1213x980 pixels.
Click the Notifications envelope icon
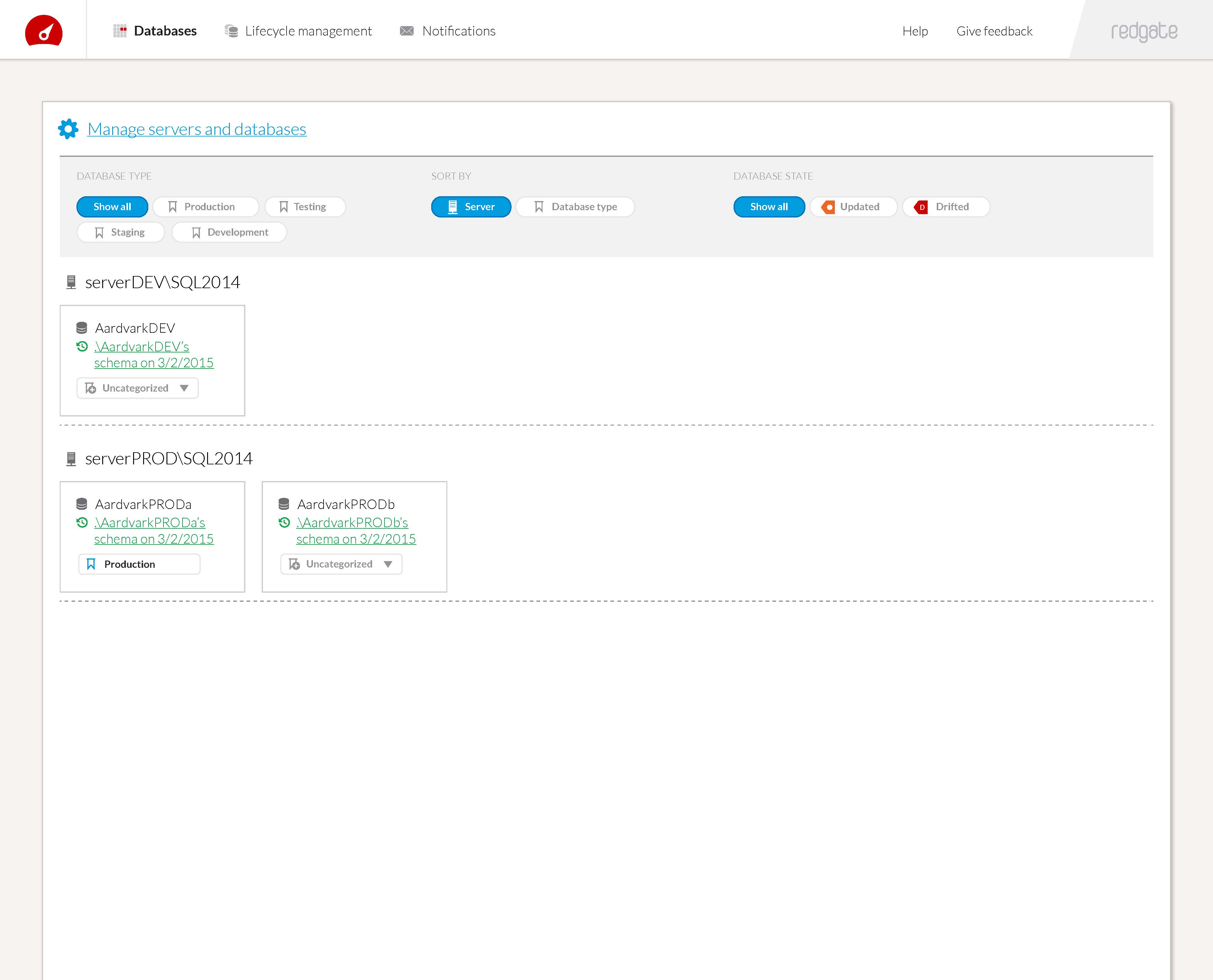[x=406, y=31]
